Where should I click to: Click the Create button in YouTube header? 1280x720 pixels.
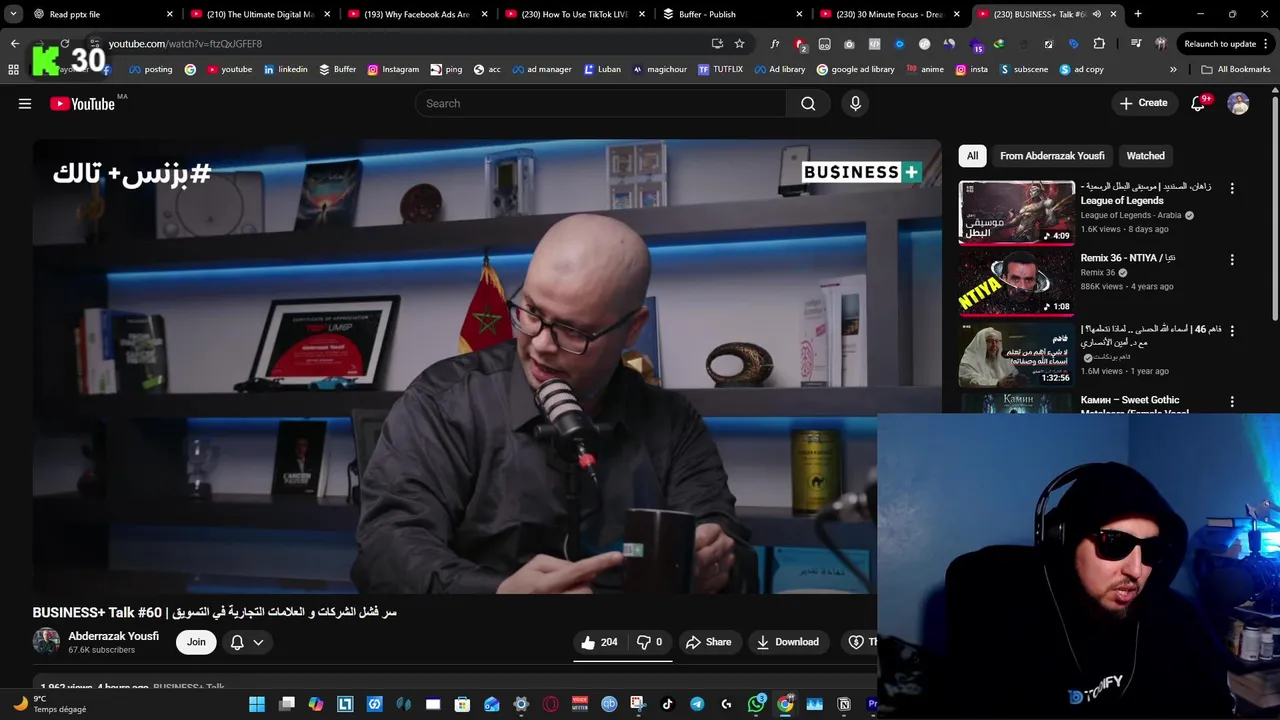[x=1143, y=103]
